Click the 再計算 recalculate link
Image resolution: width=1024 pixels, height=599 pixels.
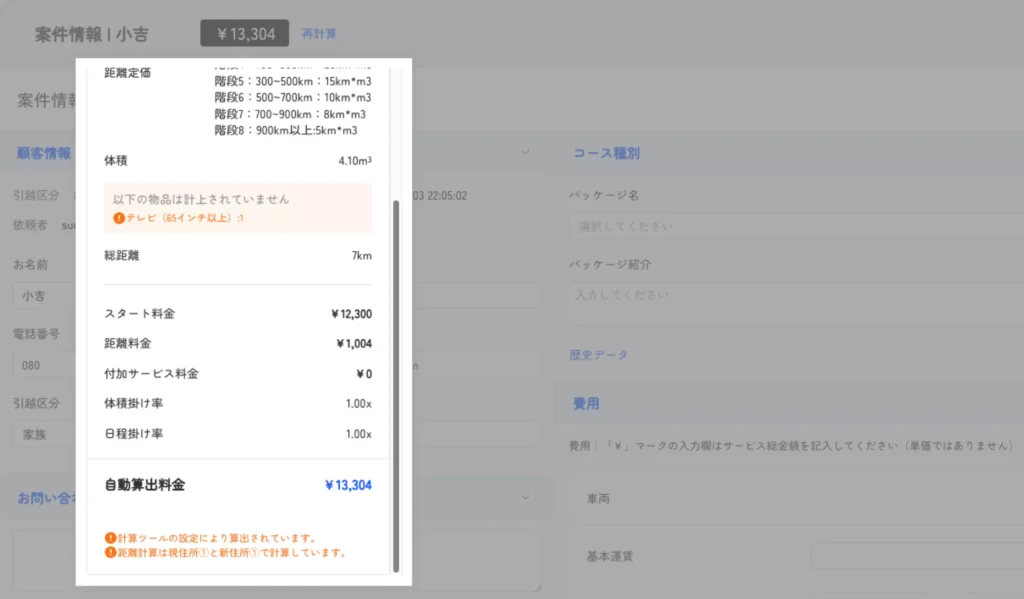(319, 34)
